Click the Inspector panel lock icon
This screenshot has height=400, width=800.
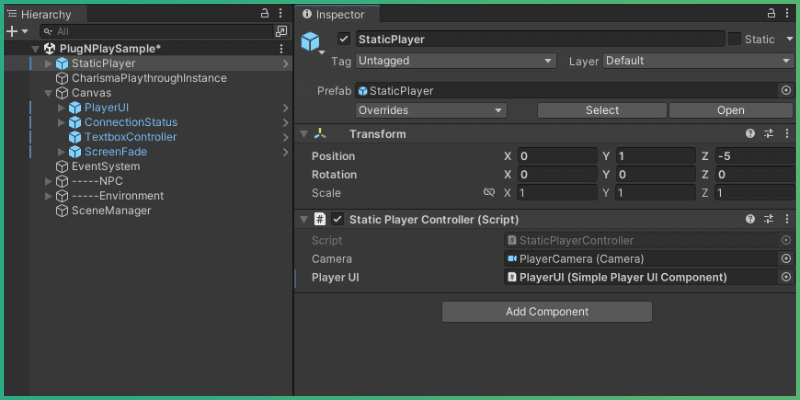772,14
